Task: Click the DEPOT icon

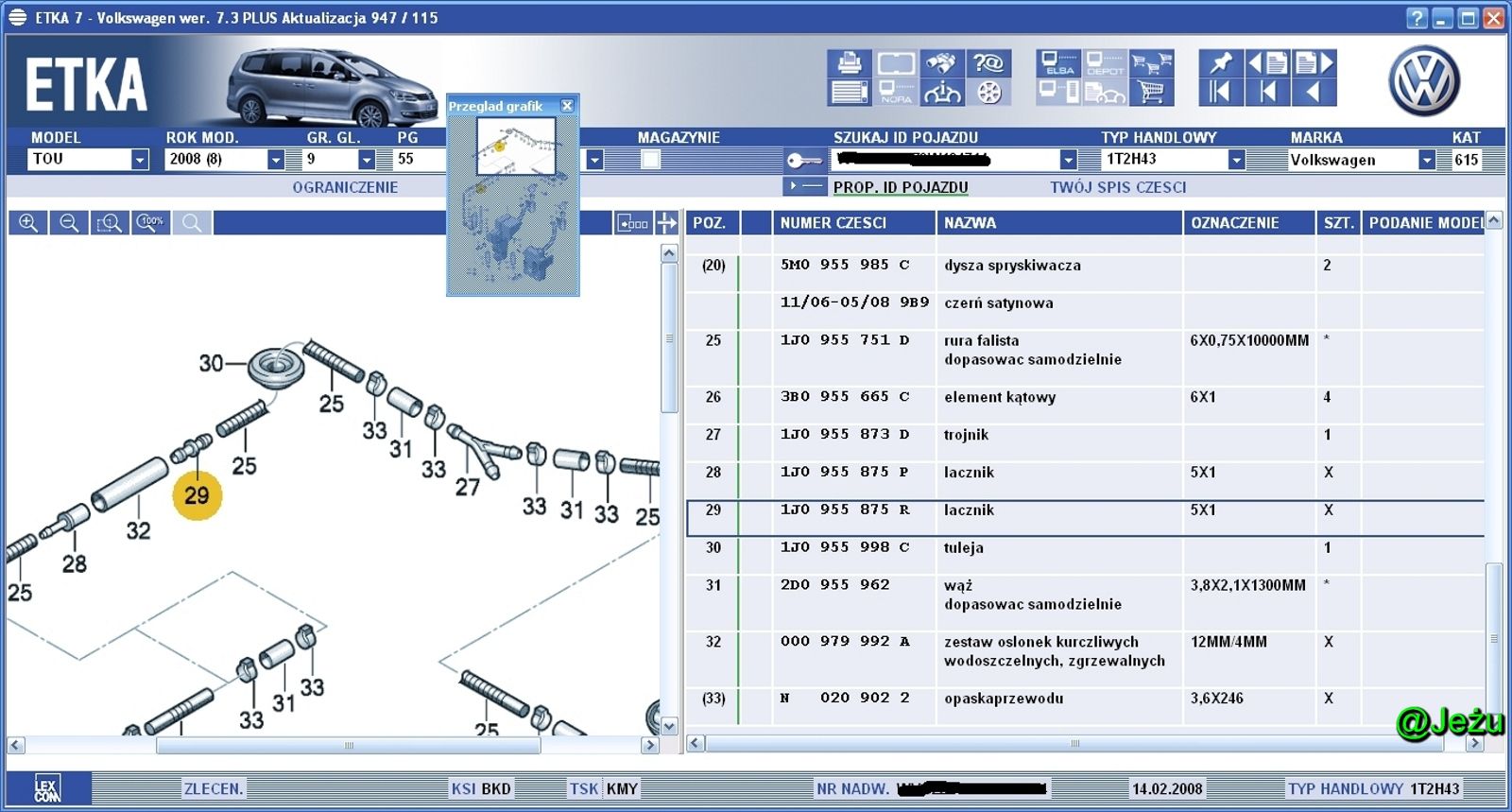Action: [1105, 63]
